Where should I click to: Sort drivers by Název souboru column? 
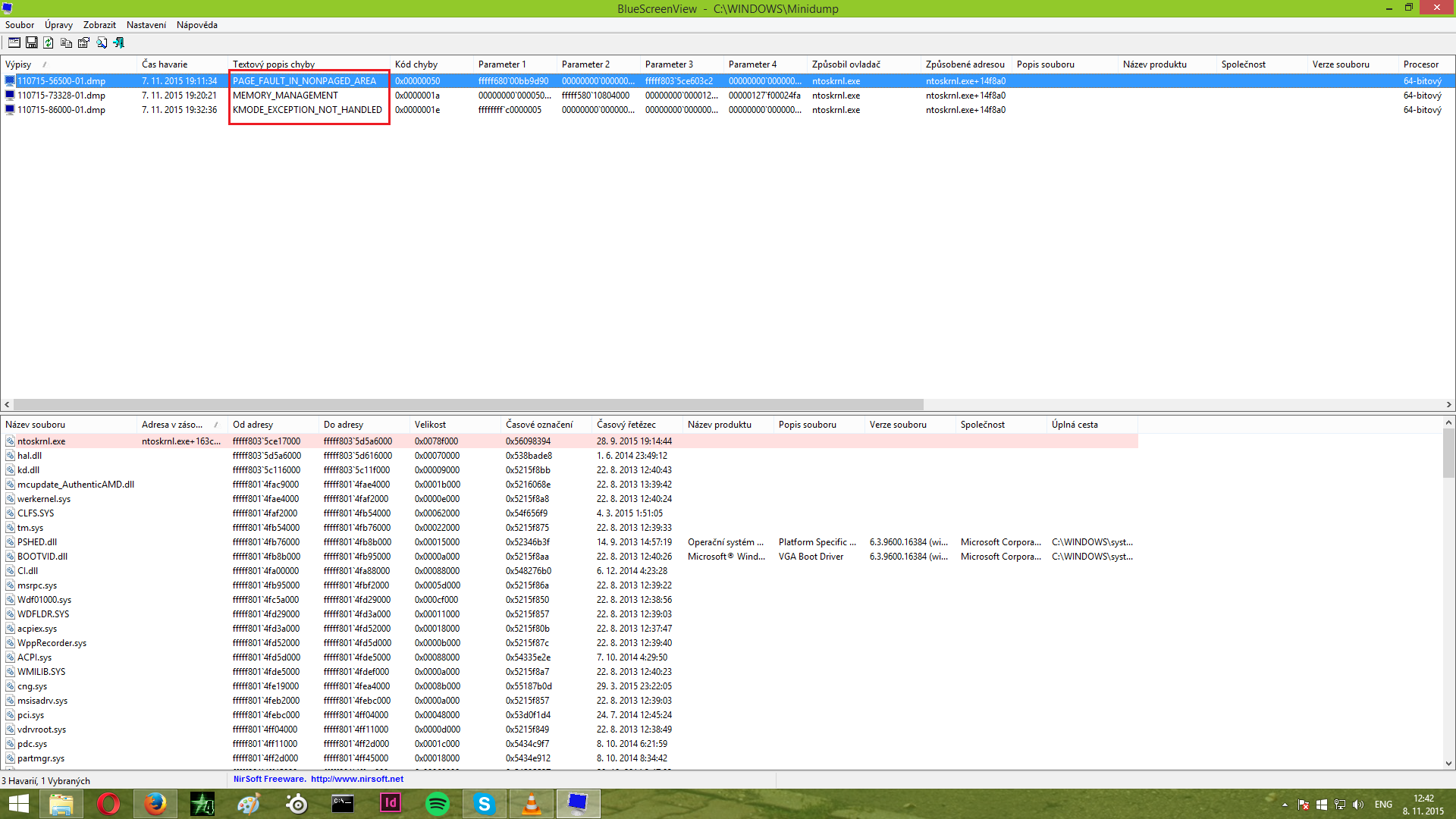point(36,425)
